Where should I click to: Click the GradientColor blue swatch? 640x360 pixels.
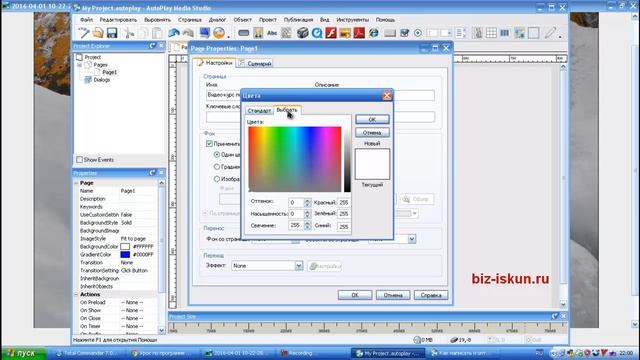(125, 254)
